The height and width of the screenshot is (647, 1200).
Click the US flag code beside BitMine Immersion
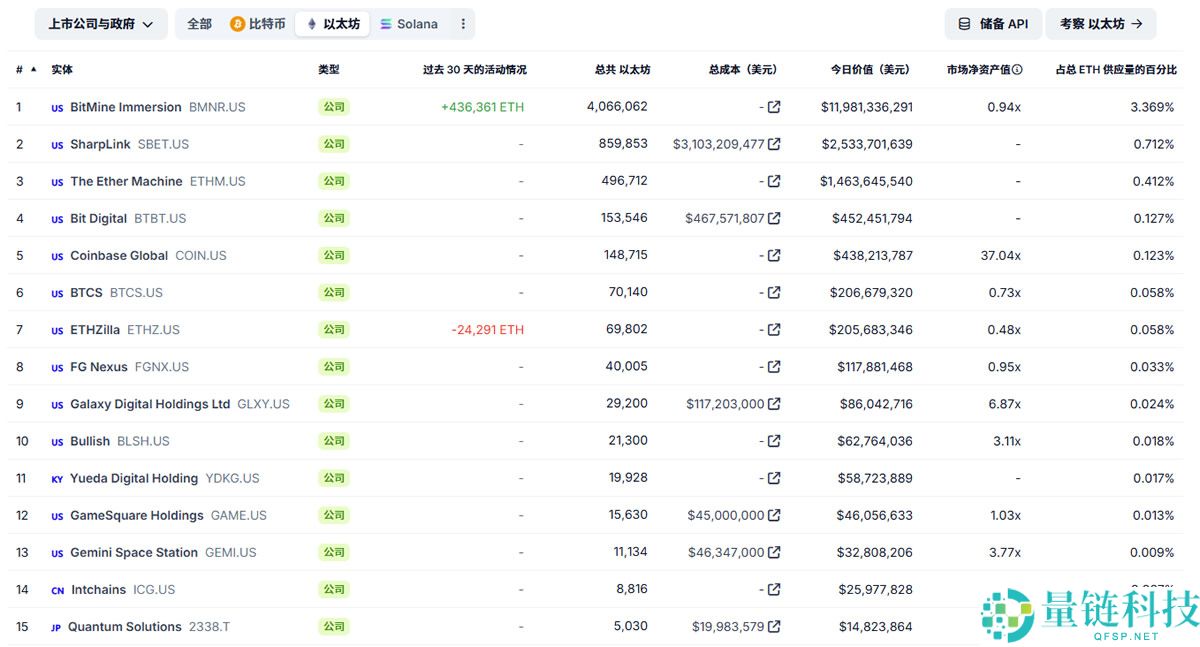point(57,108)
